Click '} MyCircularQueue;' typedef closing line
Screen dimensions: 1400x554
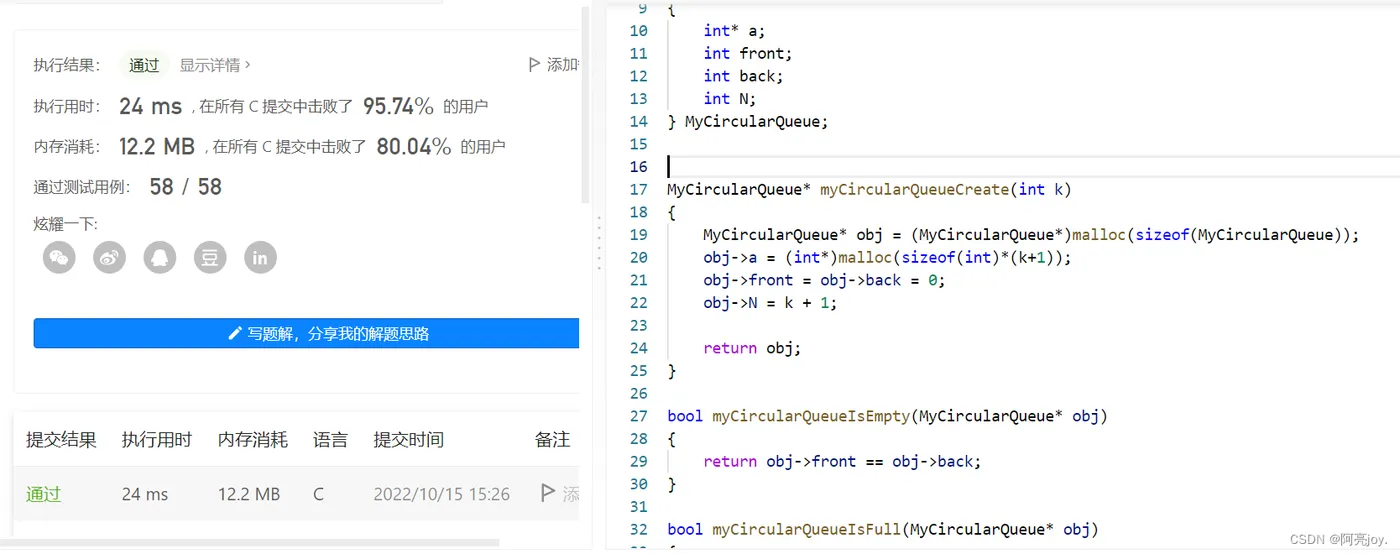[748, 121]
